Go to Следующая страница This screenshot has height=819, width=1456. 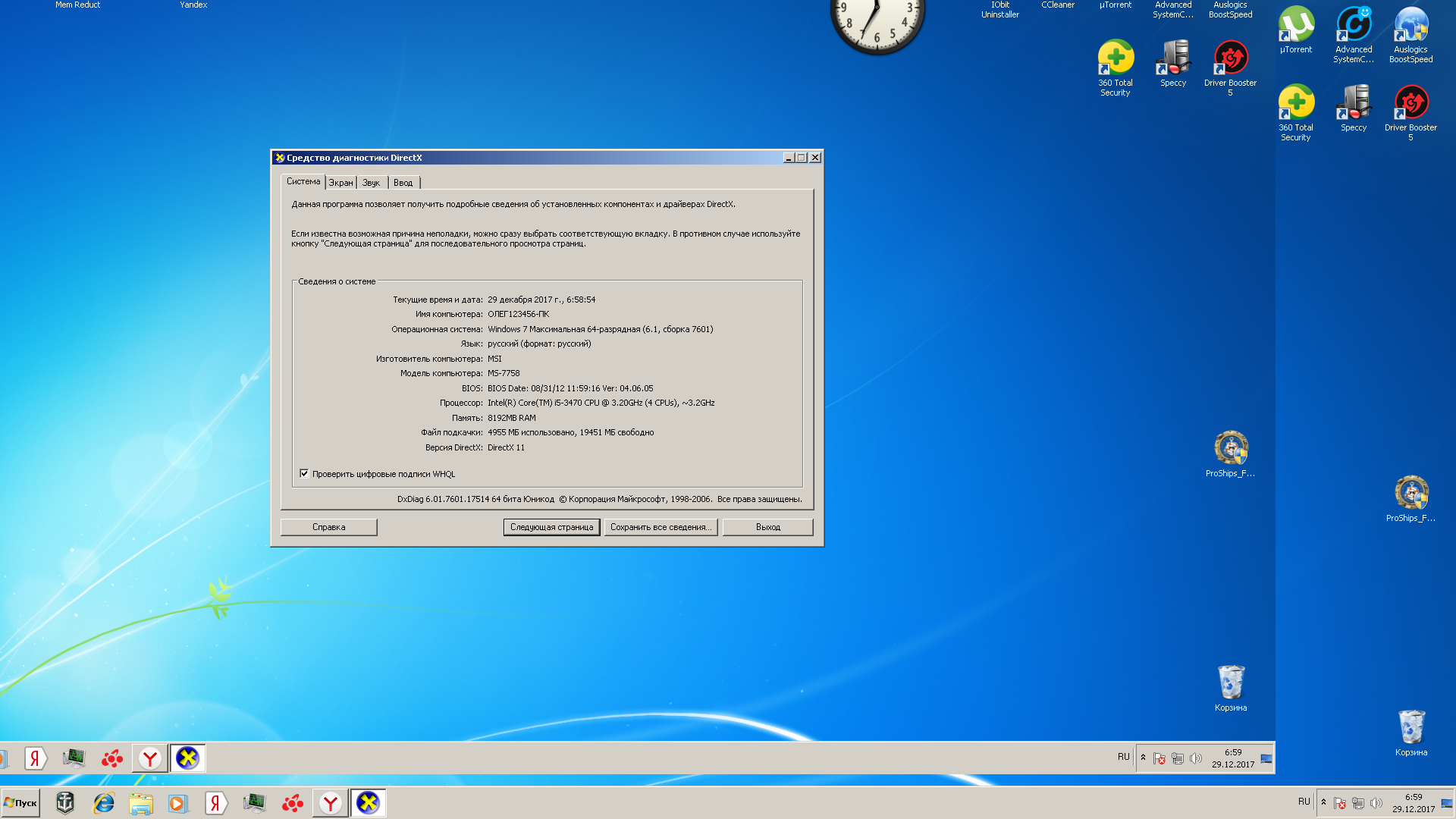tap(551, 527)
